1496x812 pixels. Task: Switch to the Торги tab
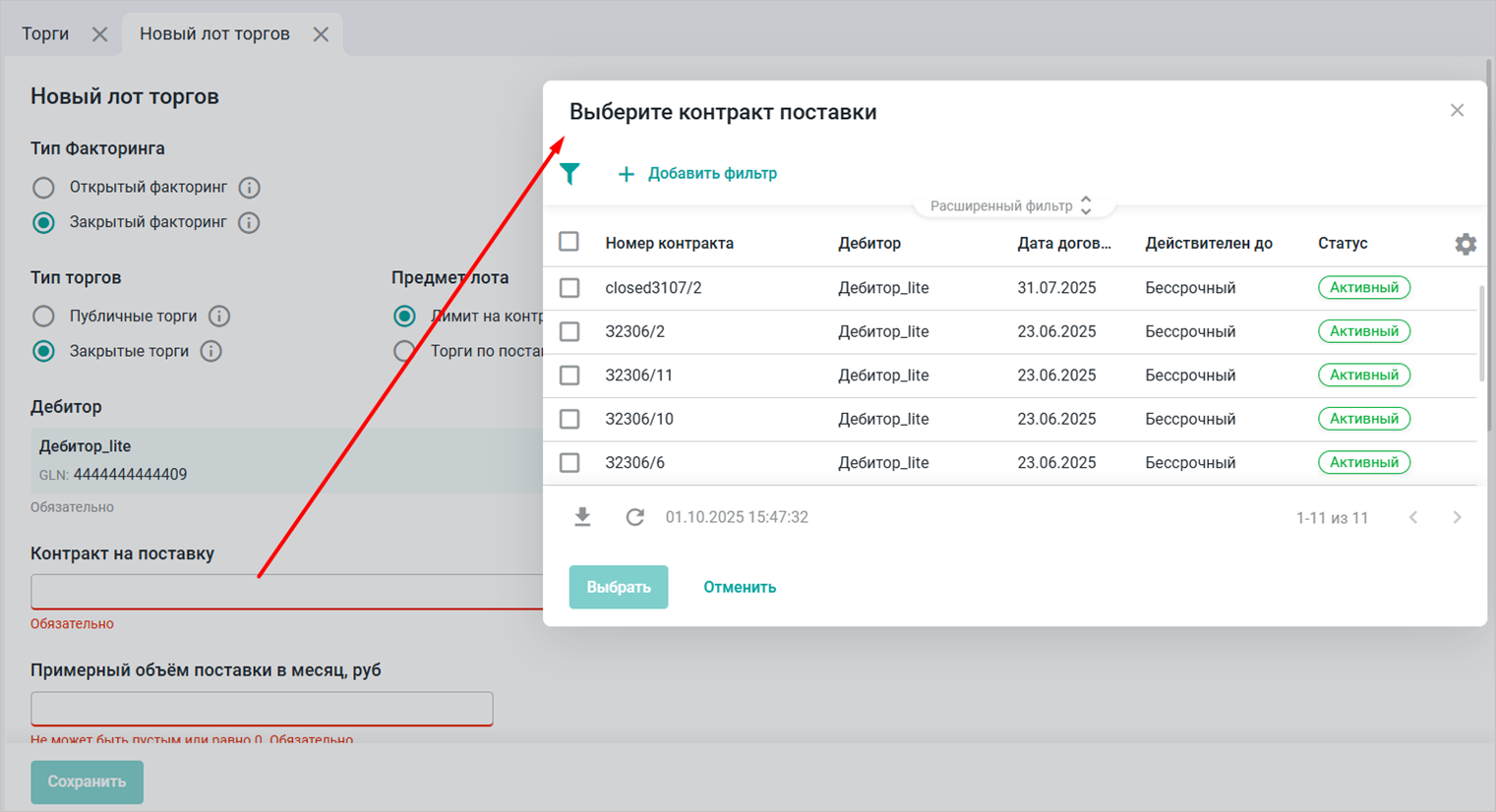(x=45, y=34)
